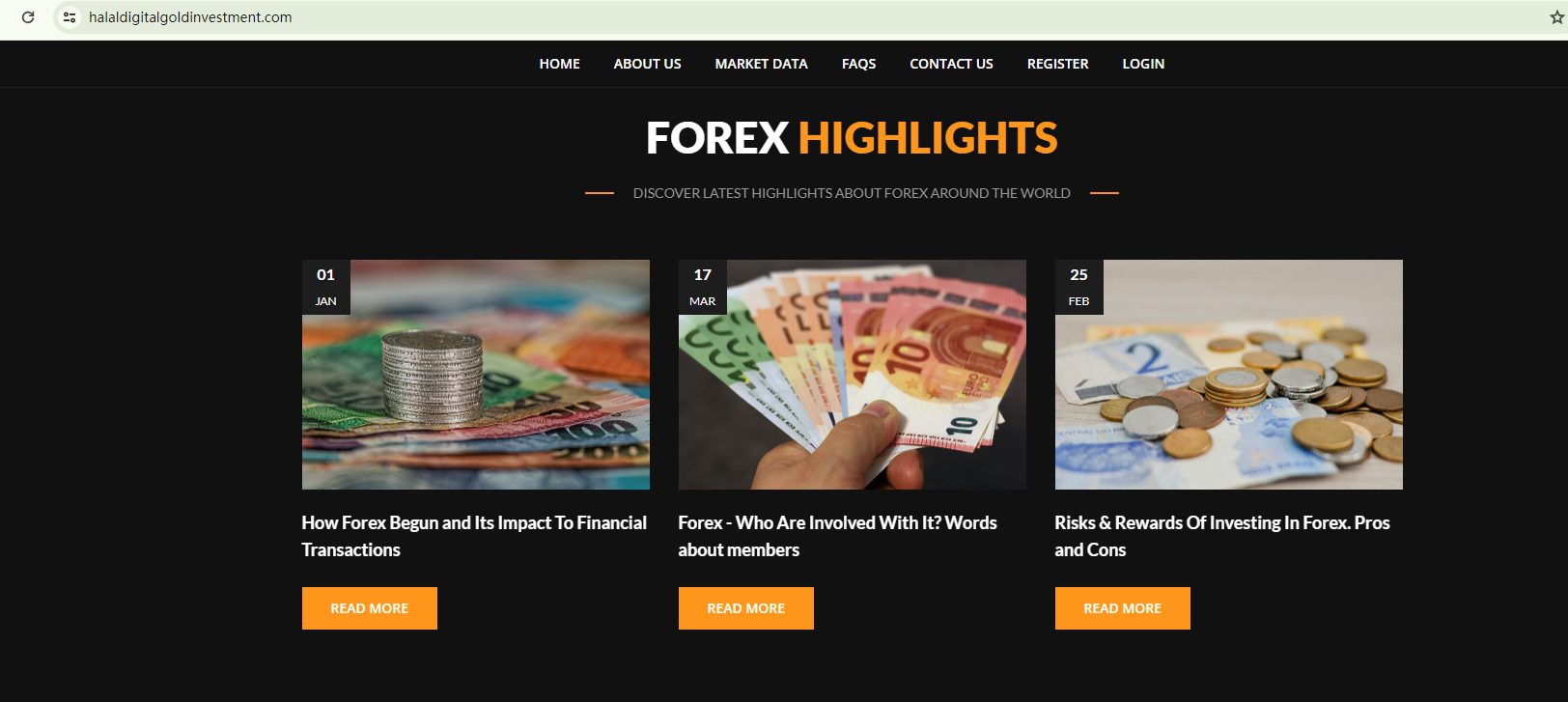Click REGISTER in the top navigation
The image size is (1568, 702).
(x=1057, y=64)
